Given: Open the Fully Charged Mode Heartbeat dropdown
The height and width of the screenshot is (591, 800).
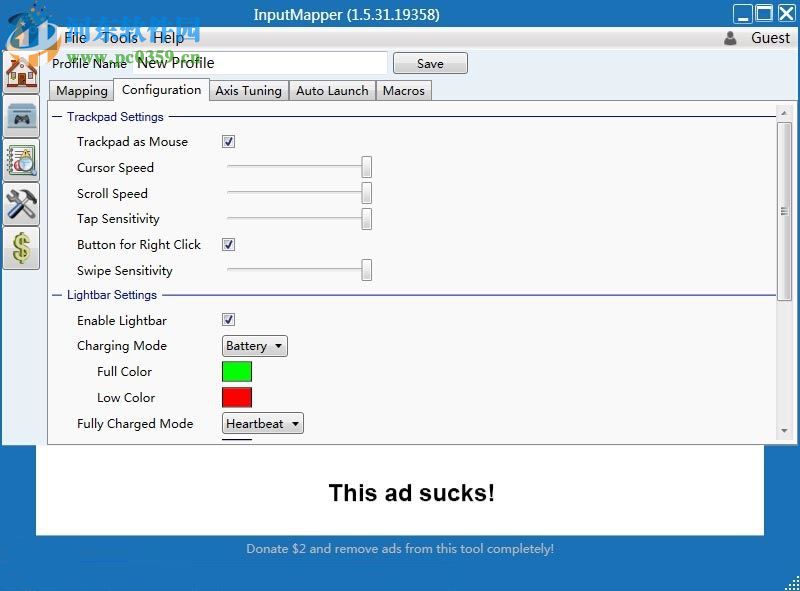Looking at the screenshot, I should click(x=263, y=424).
